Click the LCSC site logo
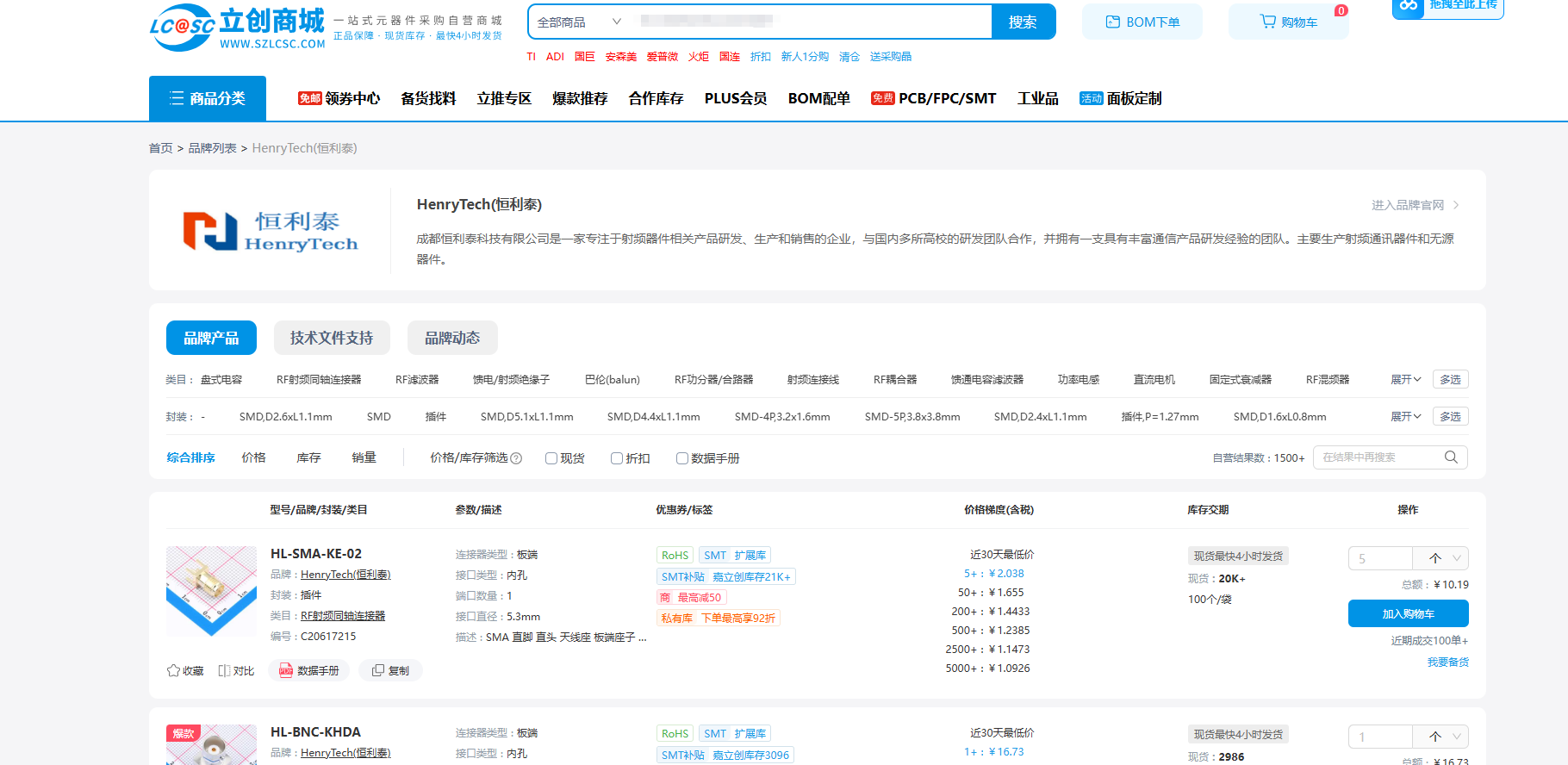1568x765 pixels. pos(238,28)
